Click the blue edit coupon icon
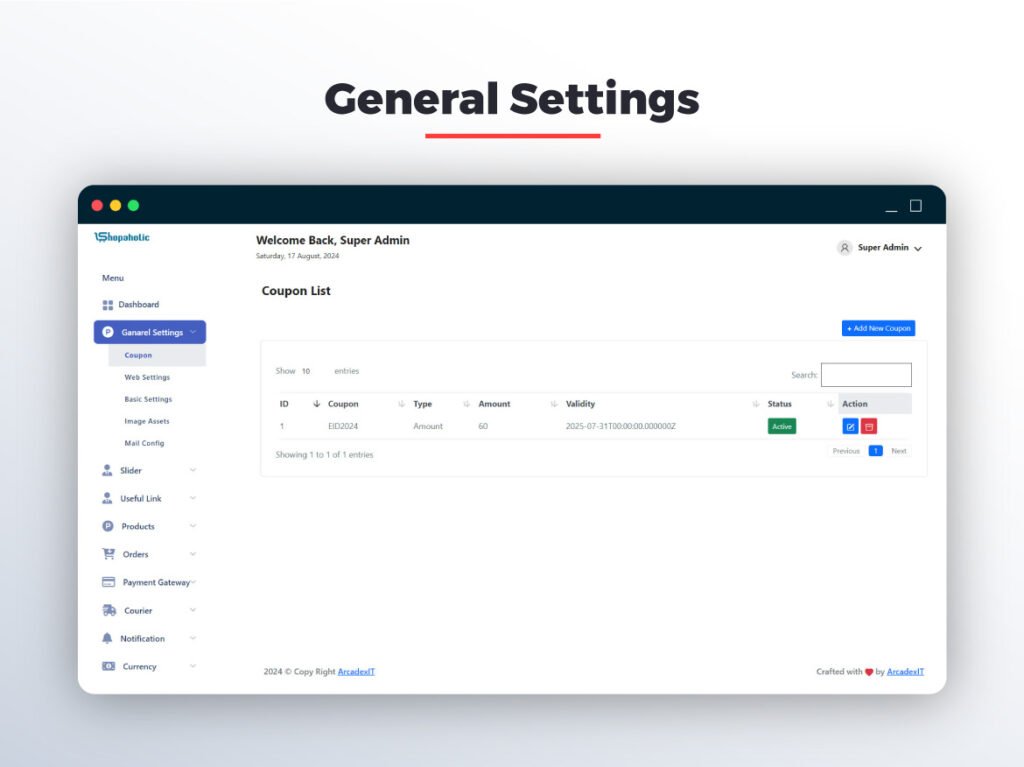The width and height of the screenshot is (1024, 767). (850, 427)
